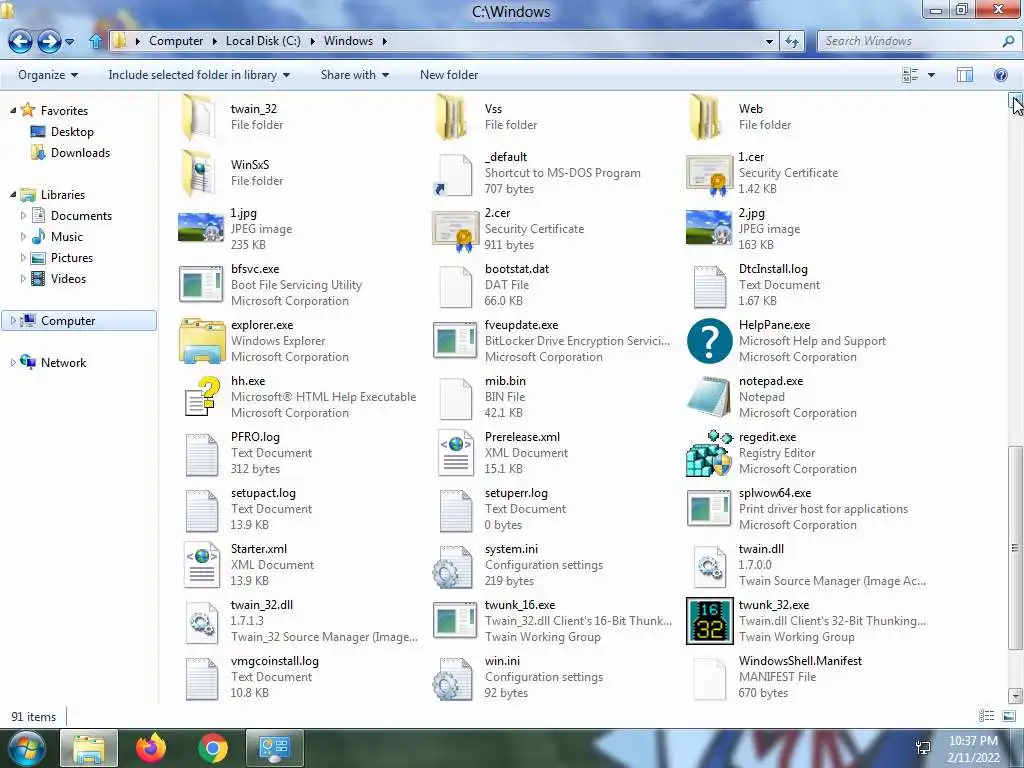Click the vertical scrollbar thumb

pos(1015,547)
